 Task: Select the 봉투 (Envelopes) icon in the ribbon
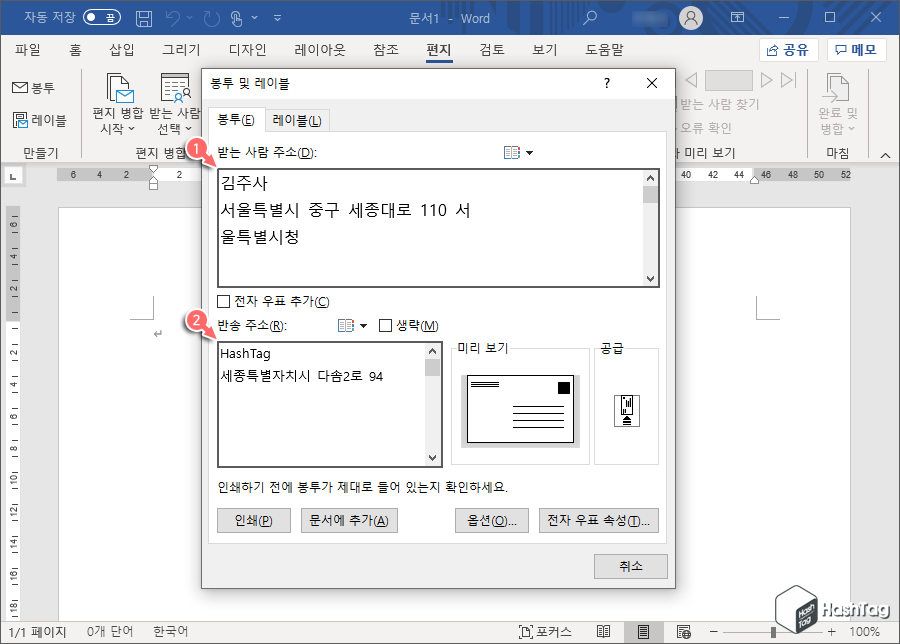tap(24, 86)
